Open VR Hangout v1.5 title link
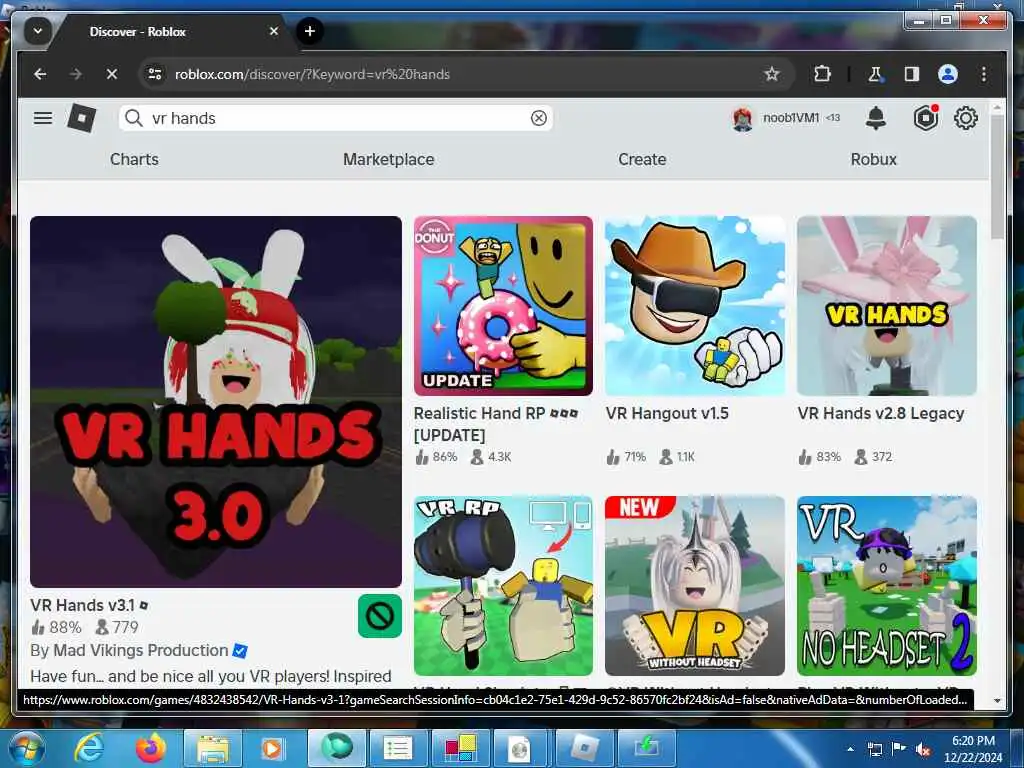 (x=667, y=413)
